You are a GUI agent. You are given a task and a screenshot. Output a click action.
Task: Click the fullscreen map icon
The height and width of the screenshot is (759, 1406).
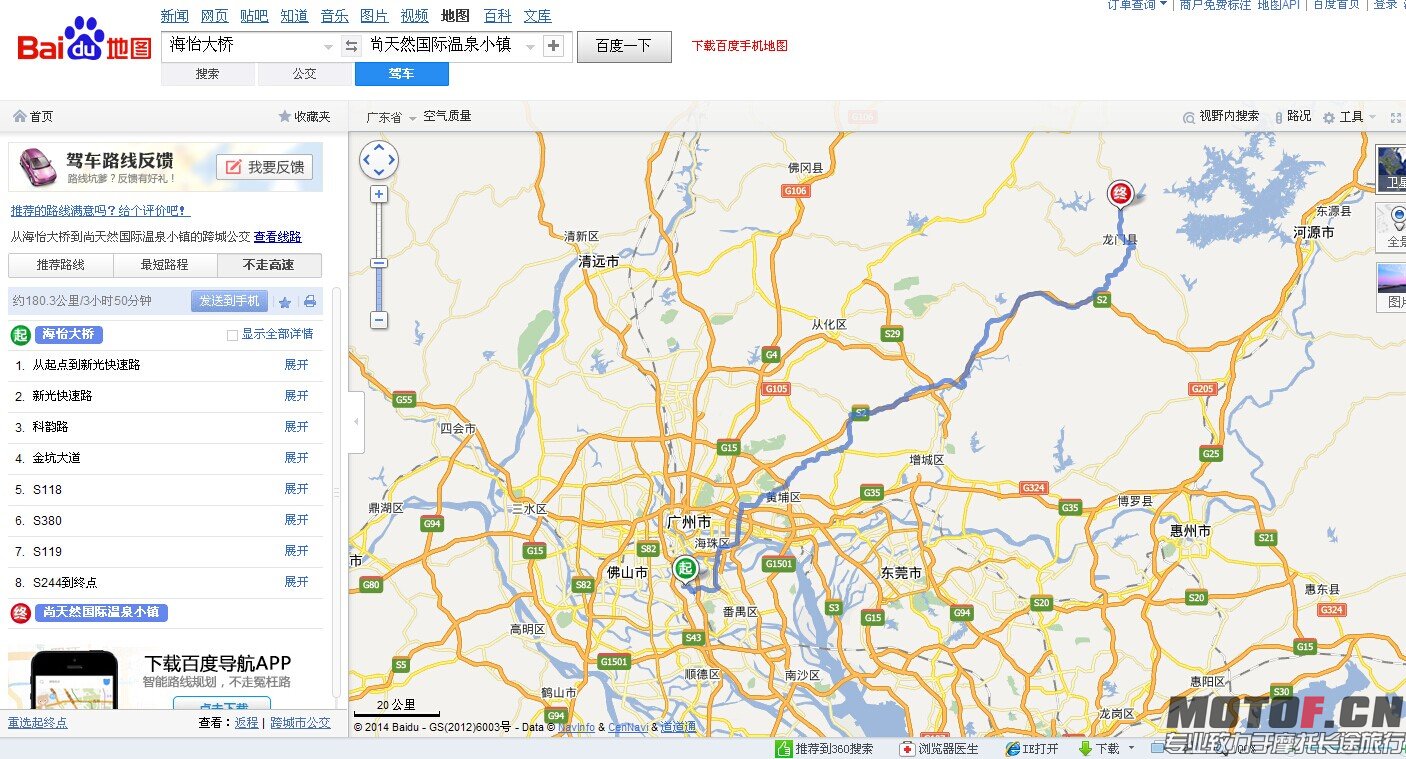coord(1396,117)
